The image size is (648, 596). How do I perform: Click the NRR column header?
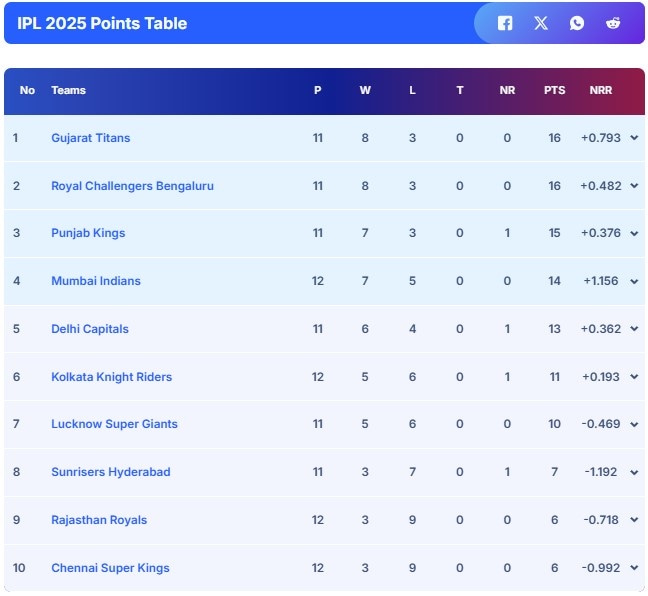coord(601,90)
